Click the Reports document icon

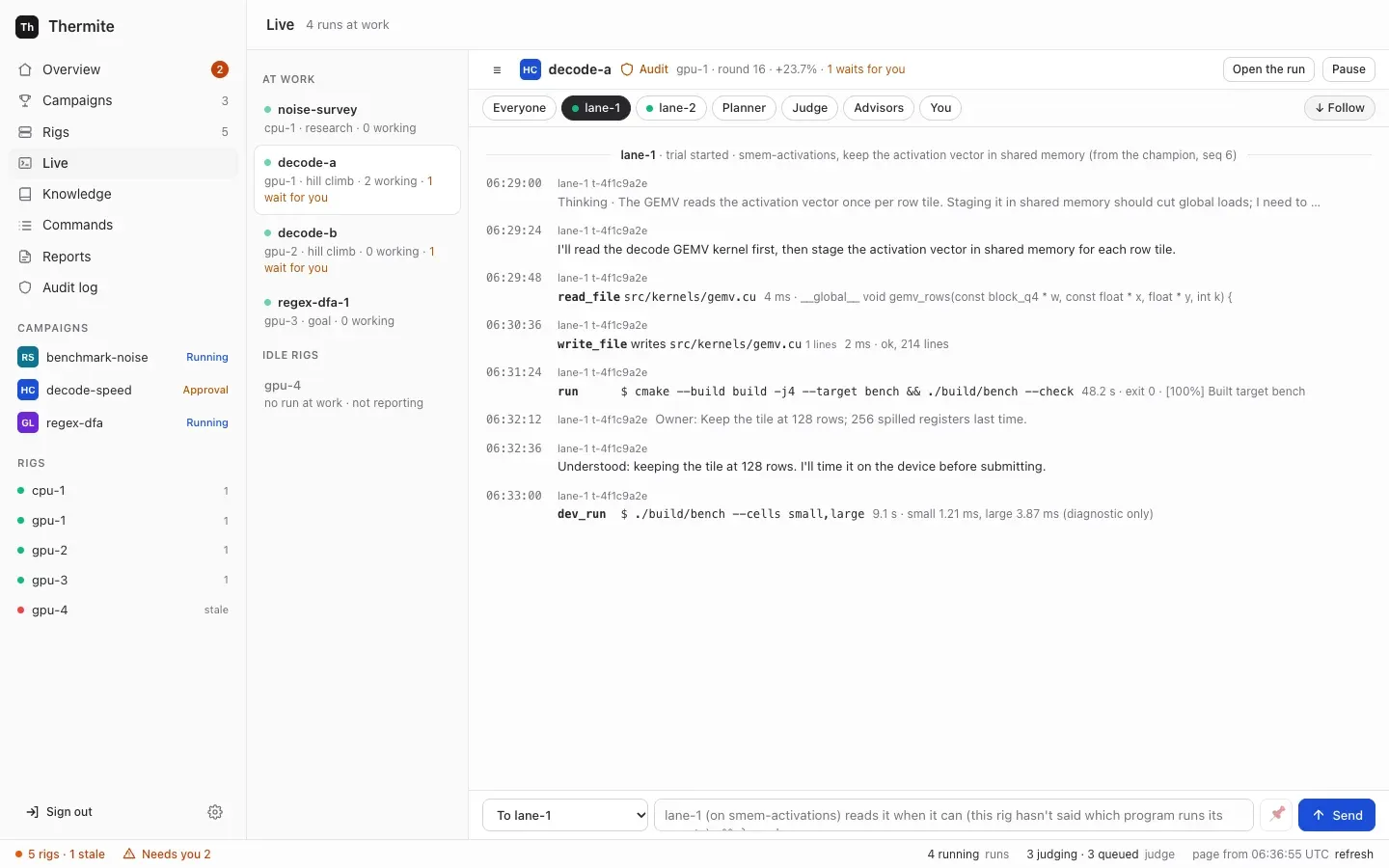click(x=25, y=257)
